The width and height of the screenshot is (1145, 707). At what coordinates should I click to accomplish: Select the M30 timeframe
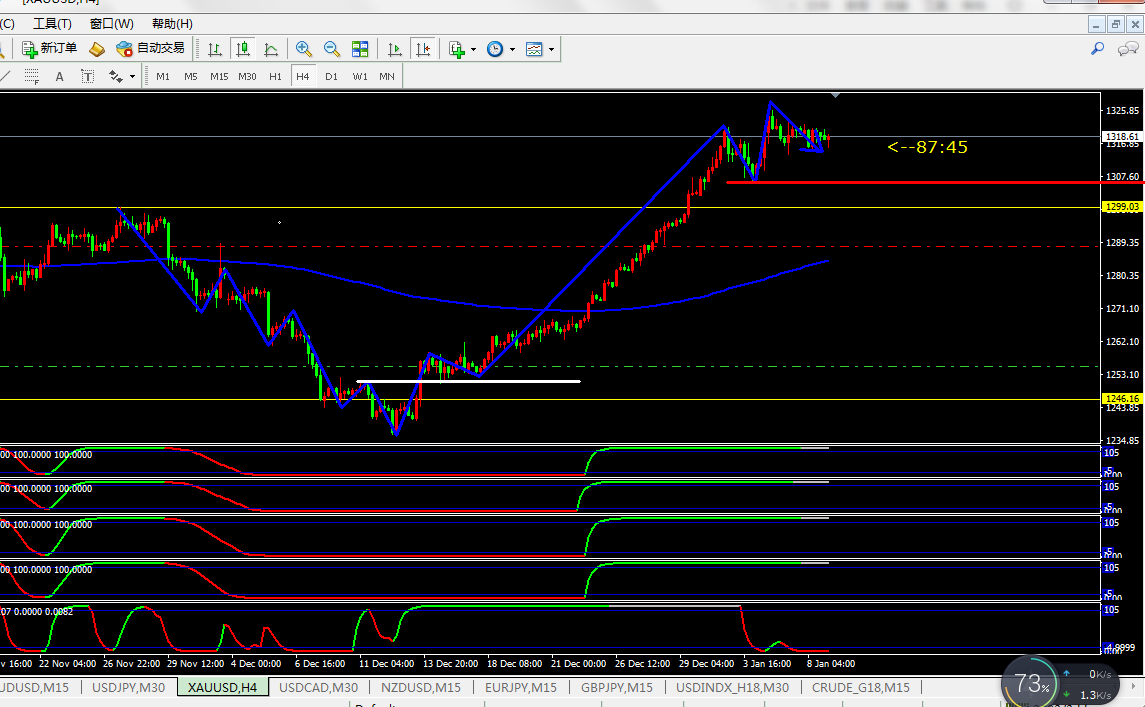tap(247, 76)
